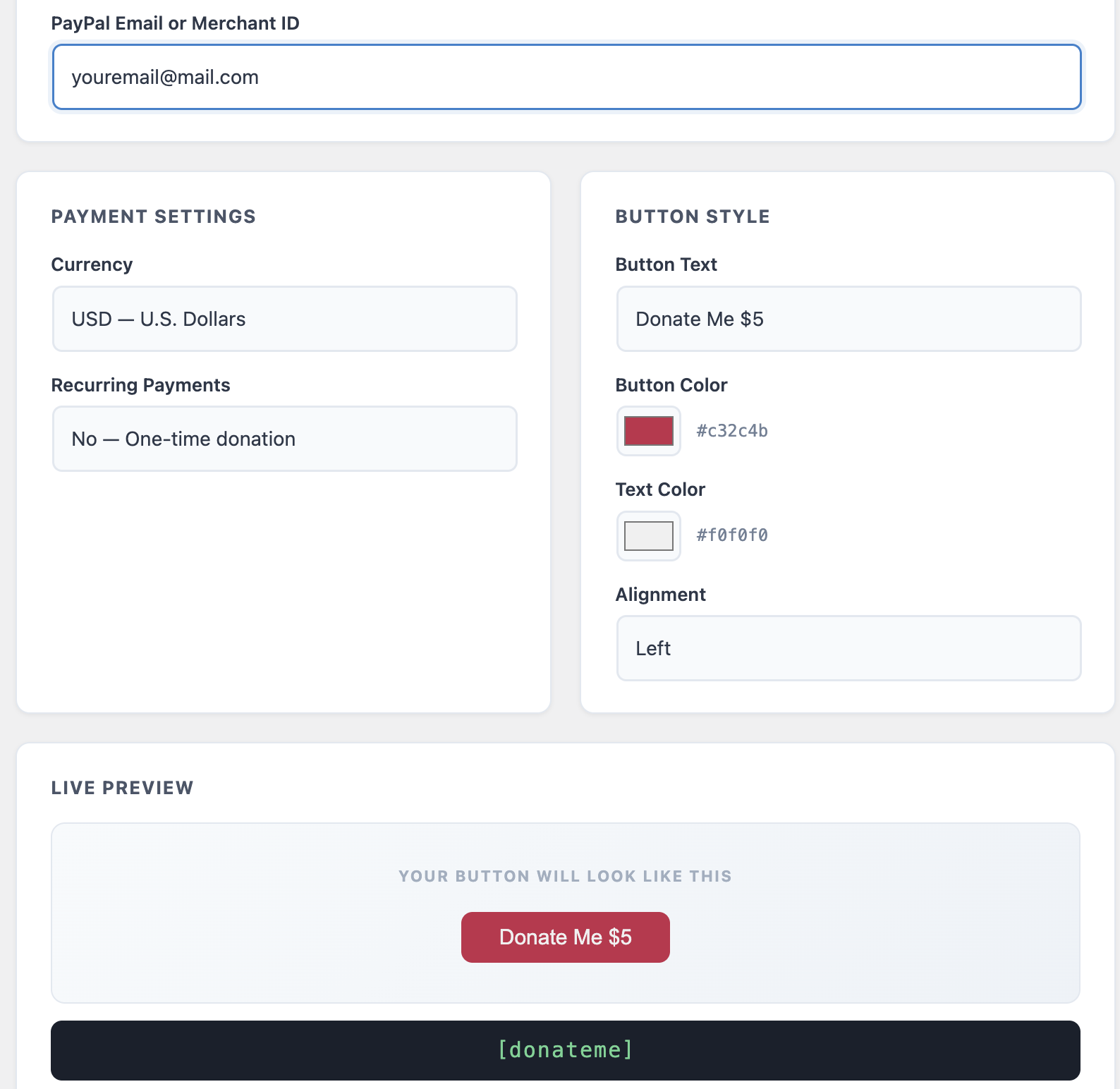Click the Payment Settings heading
Screen dimensions: 1120x1089
point(154,217)
